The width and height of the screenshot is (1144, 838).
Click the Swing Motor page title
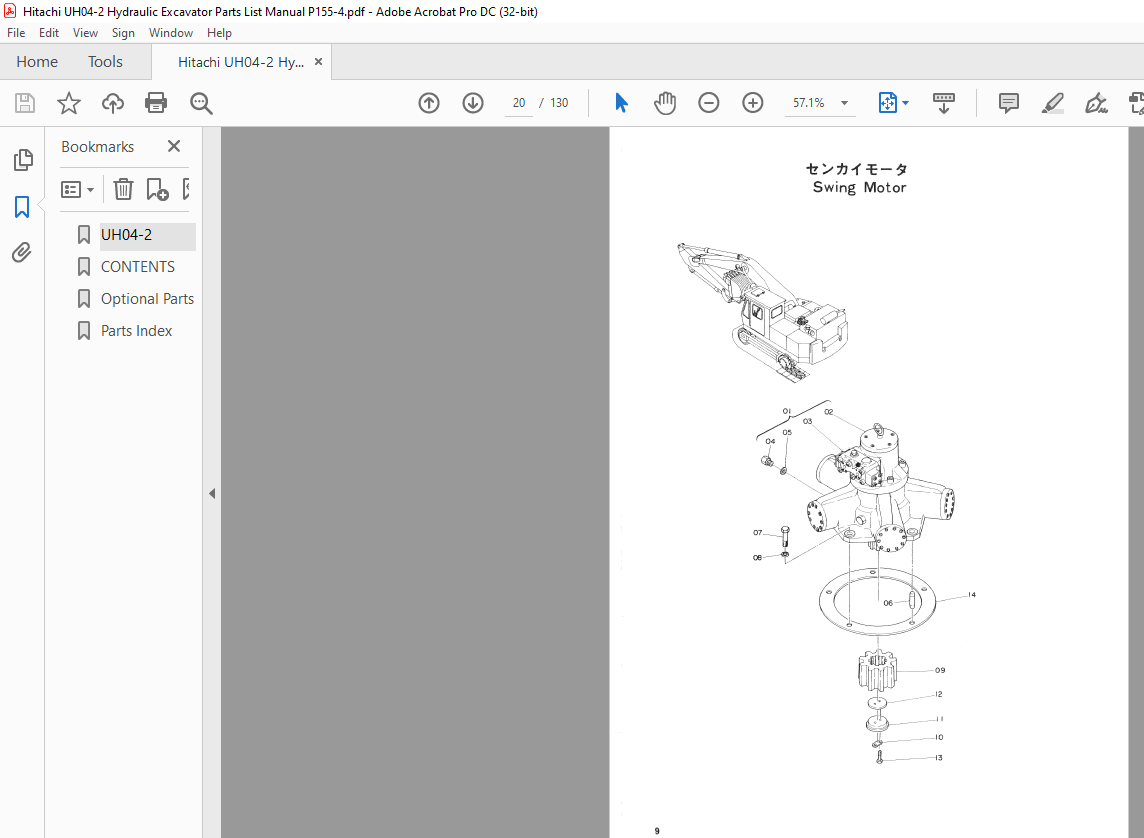coord(859,187)
